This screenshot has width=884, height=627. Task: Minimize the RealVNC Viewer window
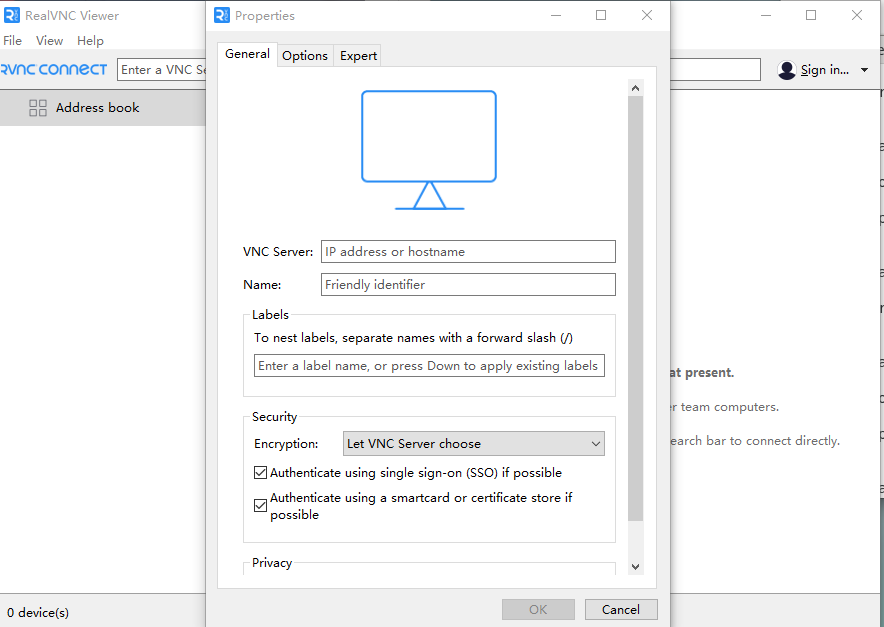pos(766,15)
